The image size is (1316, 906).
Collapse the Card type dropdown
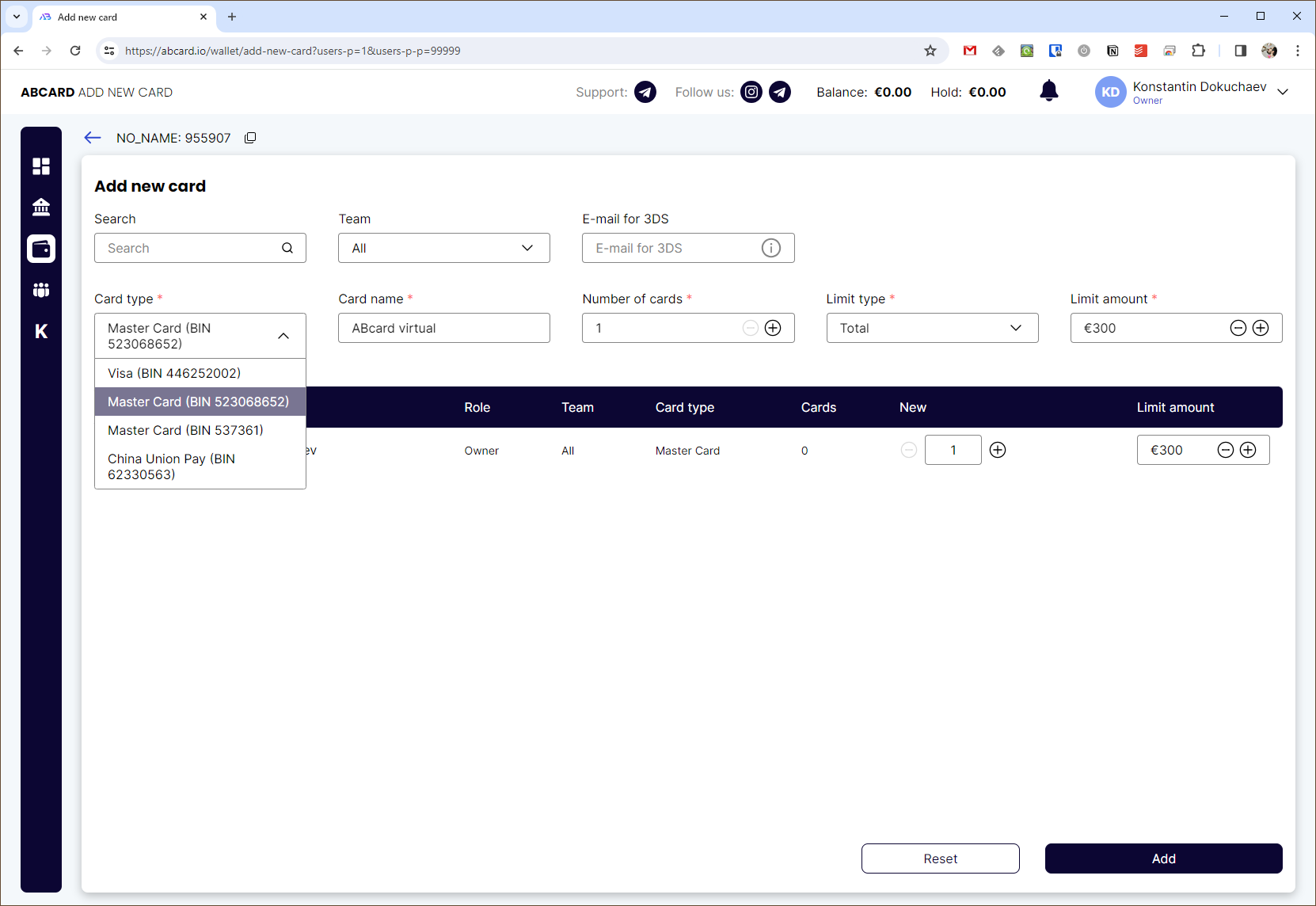click(x=283, y=336)
